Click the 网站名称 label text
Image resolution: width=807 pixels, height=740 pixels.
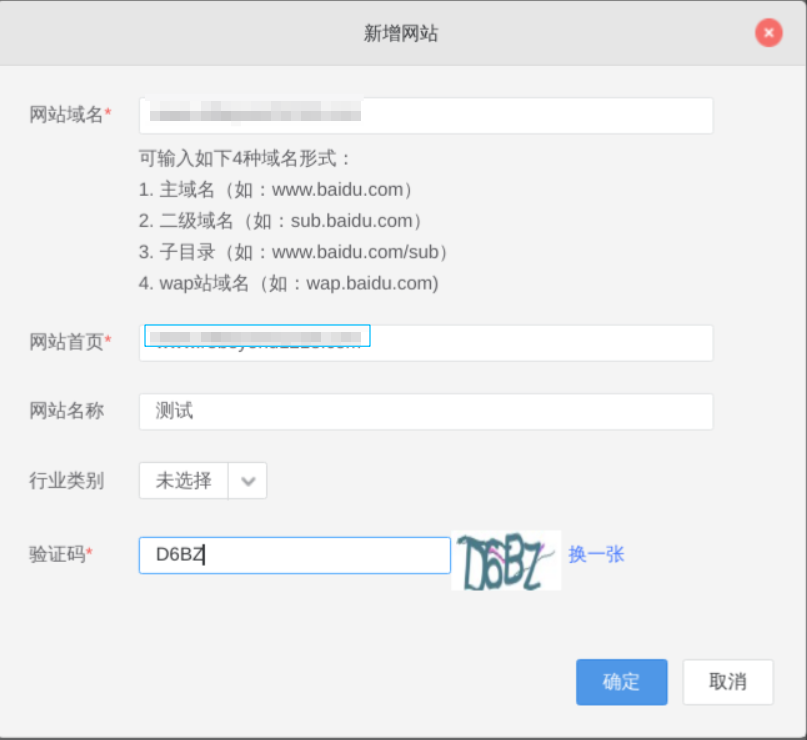(66, 411)
